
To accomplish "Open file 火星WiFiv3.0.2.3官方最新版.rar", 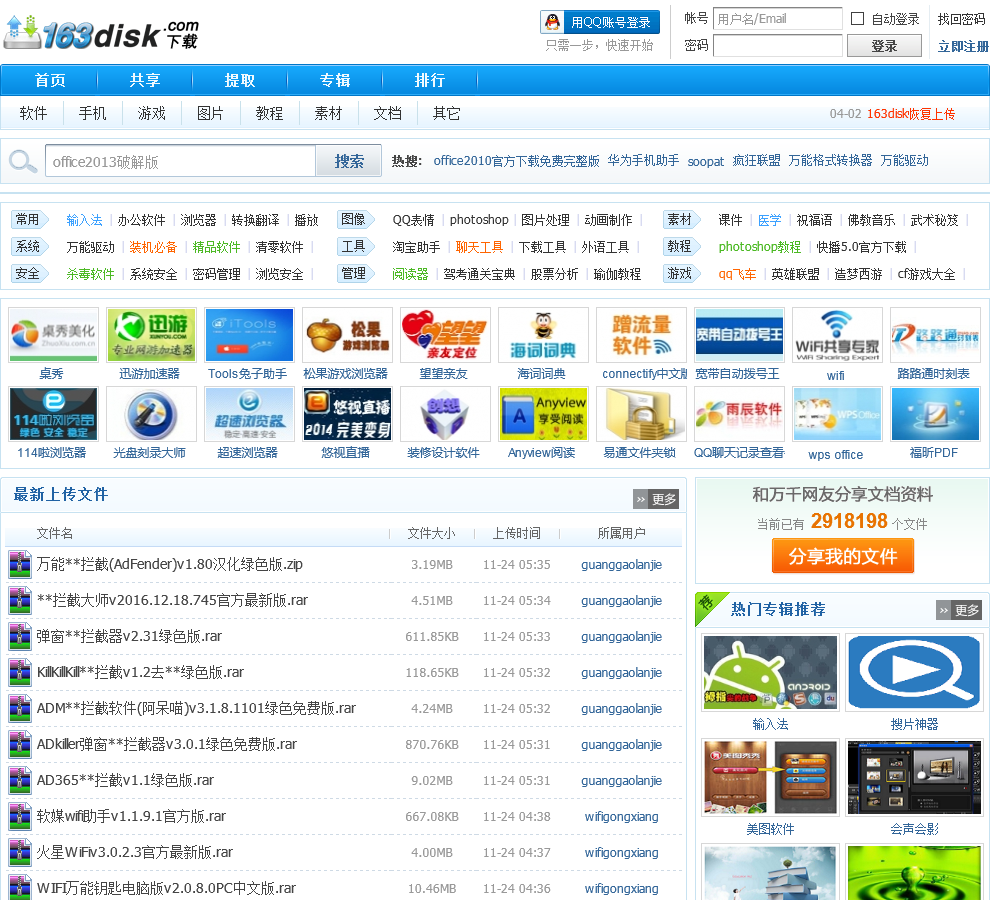I will coord(134,852).
